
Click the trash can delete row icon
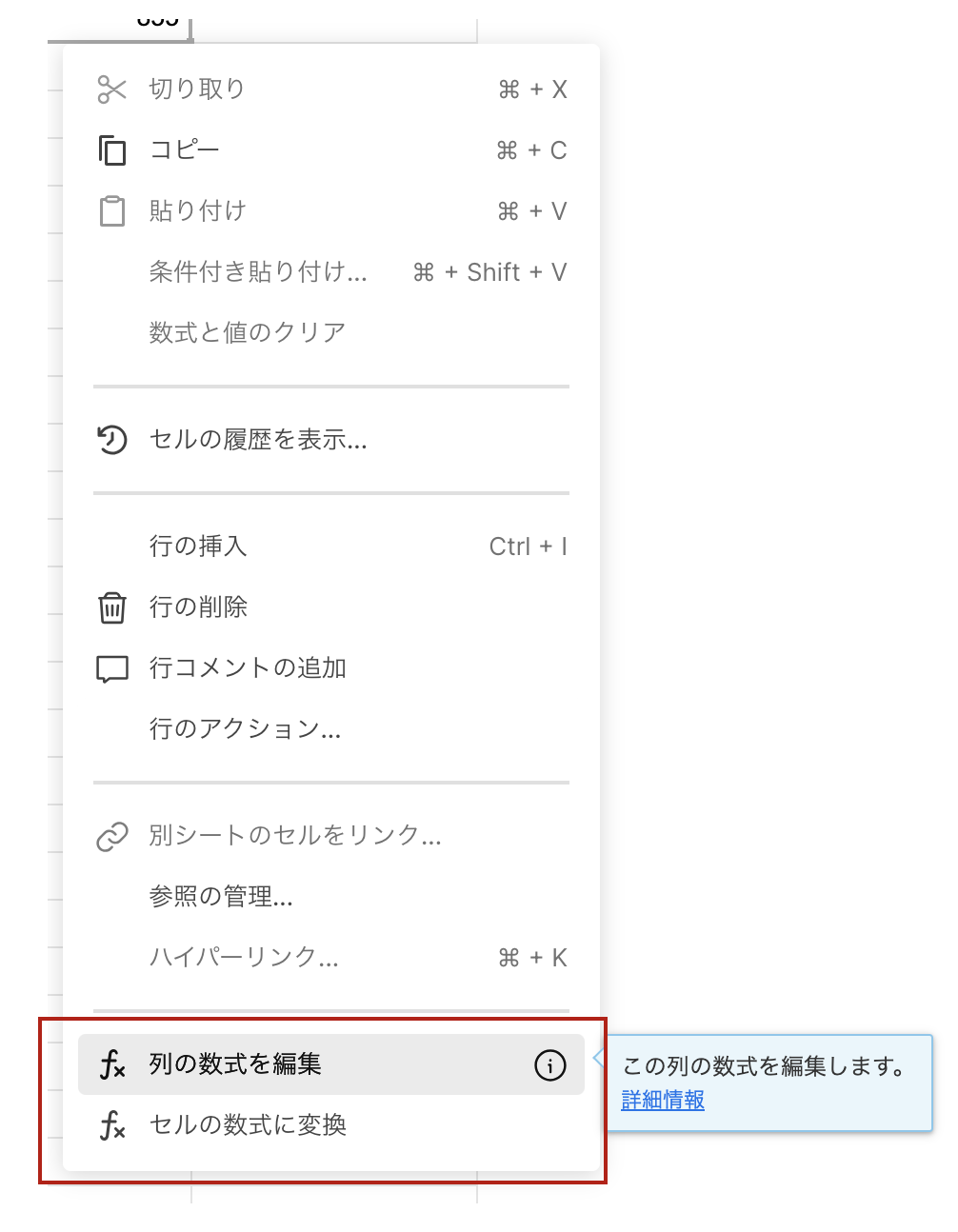click(112, 607)
